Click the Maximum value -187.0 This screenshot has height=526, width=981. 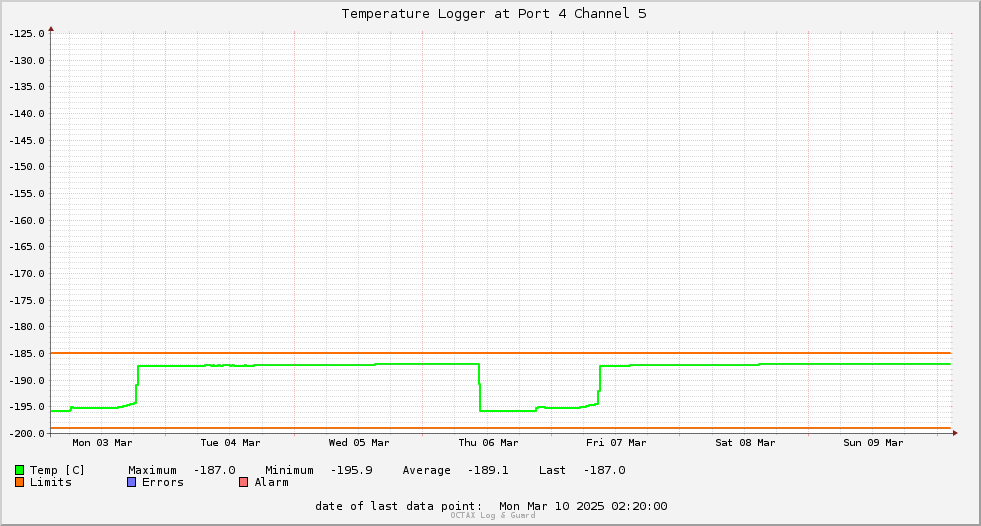click(x=215, y=470)
